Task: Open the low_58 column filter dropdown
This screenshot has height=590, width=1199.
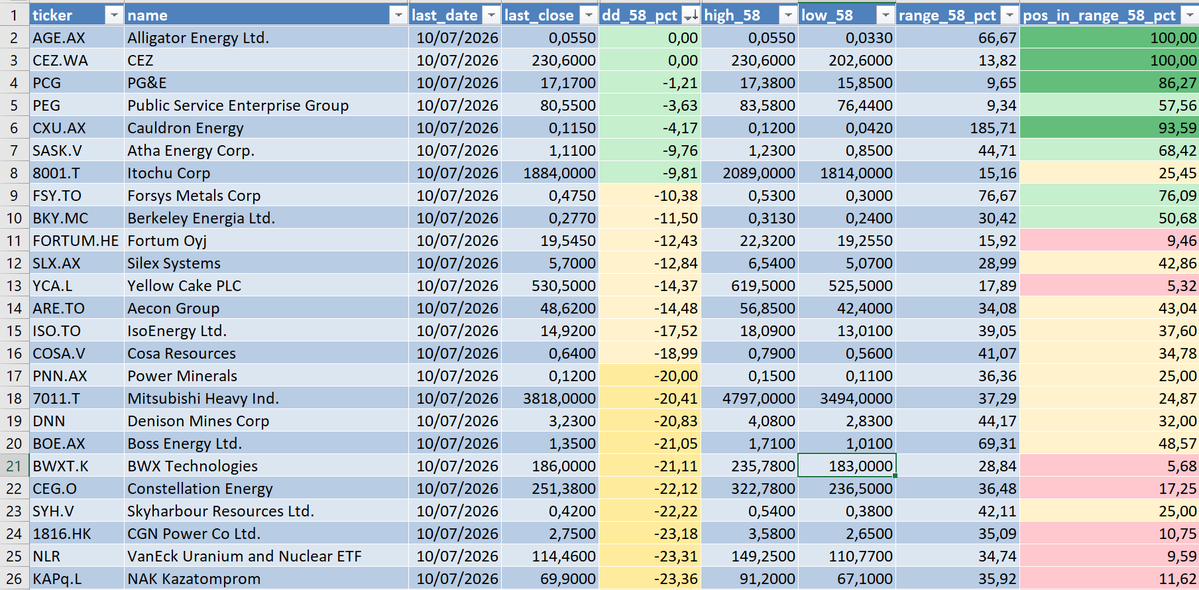Action: [885, 15]
